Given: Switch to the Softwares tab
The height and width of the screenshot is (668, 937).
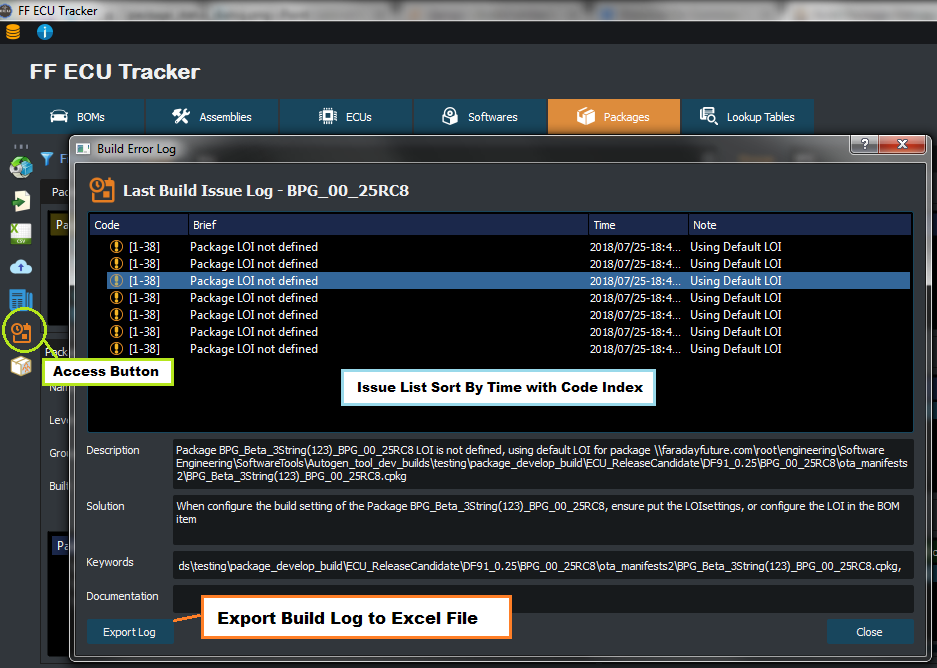Looking at the screenshot, I should point(480,117).
